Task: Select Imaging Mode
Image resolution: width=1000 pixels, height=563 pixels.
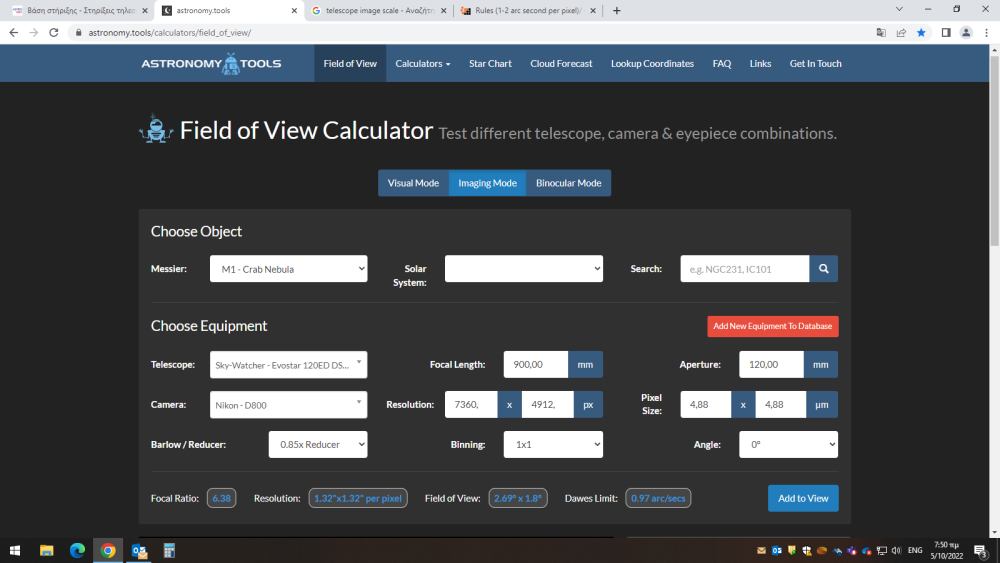Action: coord(487,183)
